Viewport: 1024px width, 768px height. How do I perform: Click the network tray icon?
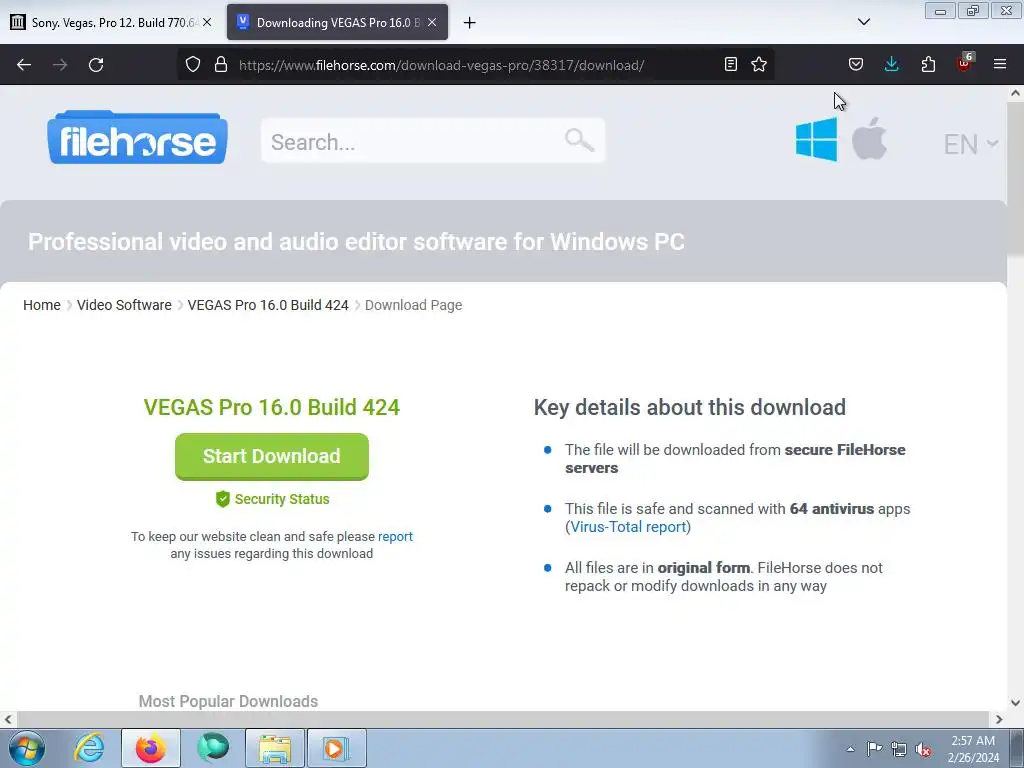899,749
